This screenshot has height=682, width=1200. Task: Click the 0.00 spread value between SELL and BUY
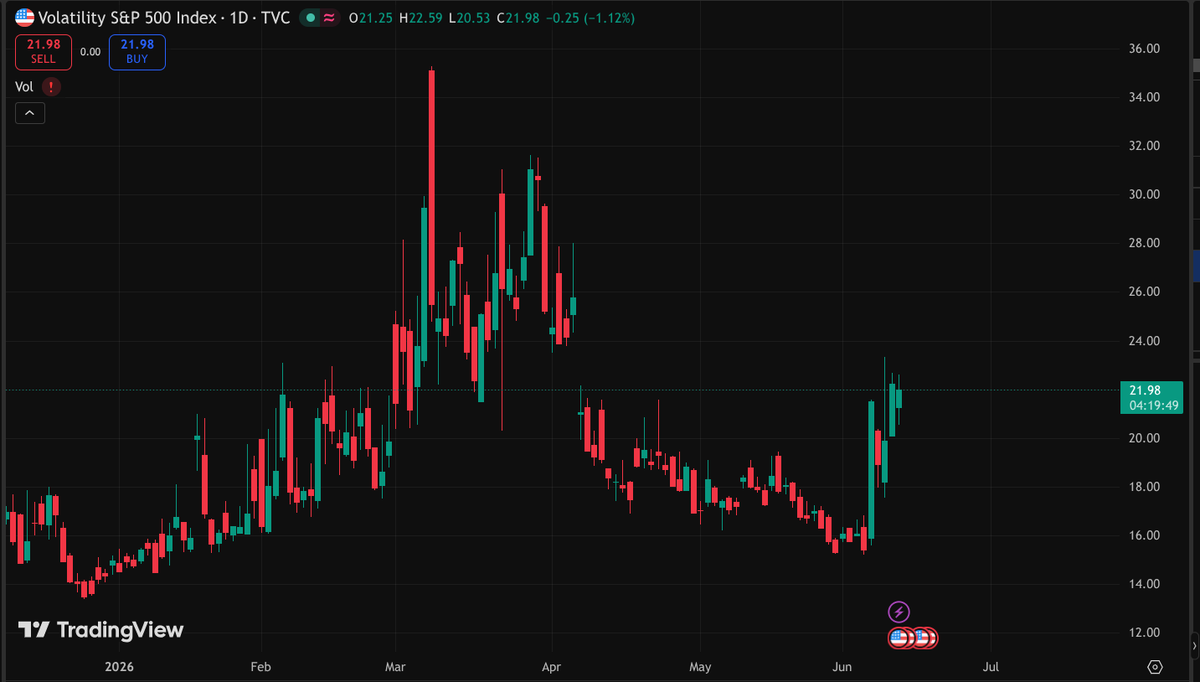pos(90,52)
